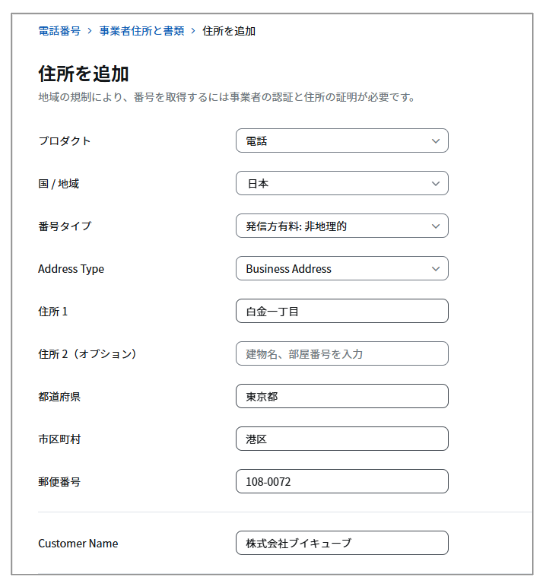Image resolution: width=543 pixels, height=585 pixels.
Task: Expand the 発信方有料: 非地理的 number type selector
Action: (x=342, y=226)
